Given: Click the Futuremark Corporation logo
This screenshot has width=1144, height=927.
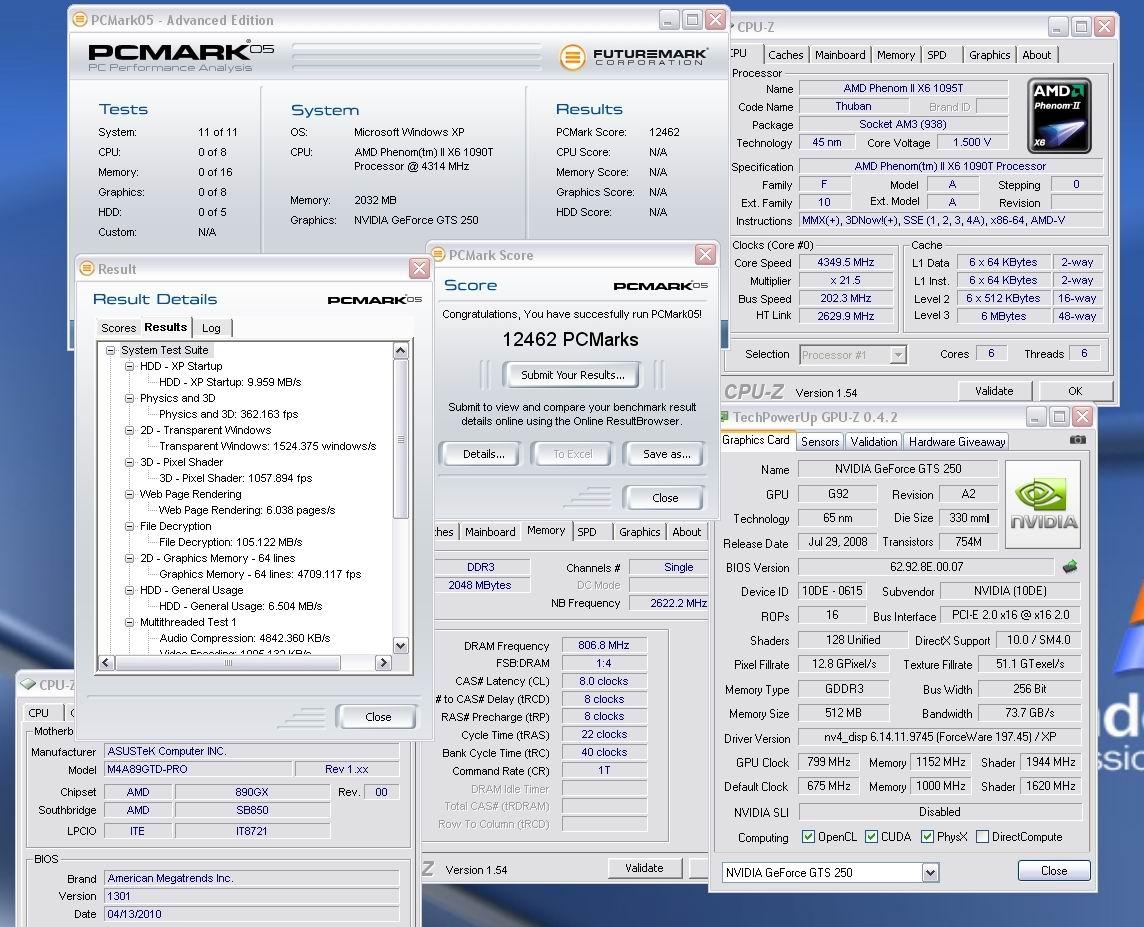Looking at the screenshot, I should 633,57.
